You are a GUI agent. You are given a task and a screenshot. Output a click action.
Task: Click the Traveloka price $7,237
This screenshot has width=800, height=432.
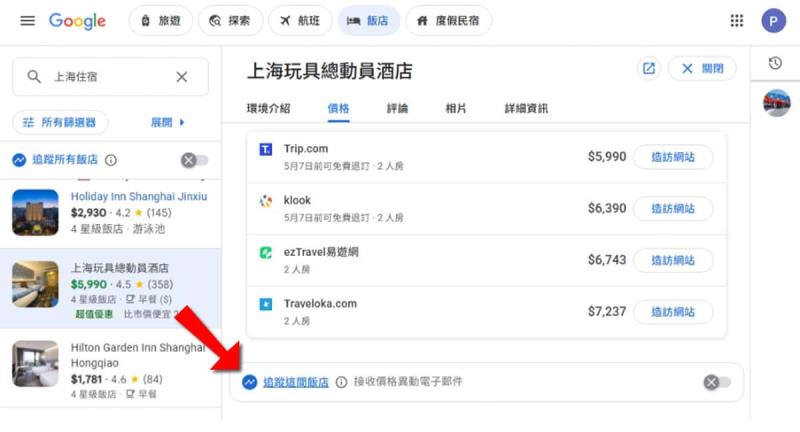point(607,312)
